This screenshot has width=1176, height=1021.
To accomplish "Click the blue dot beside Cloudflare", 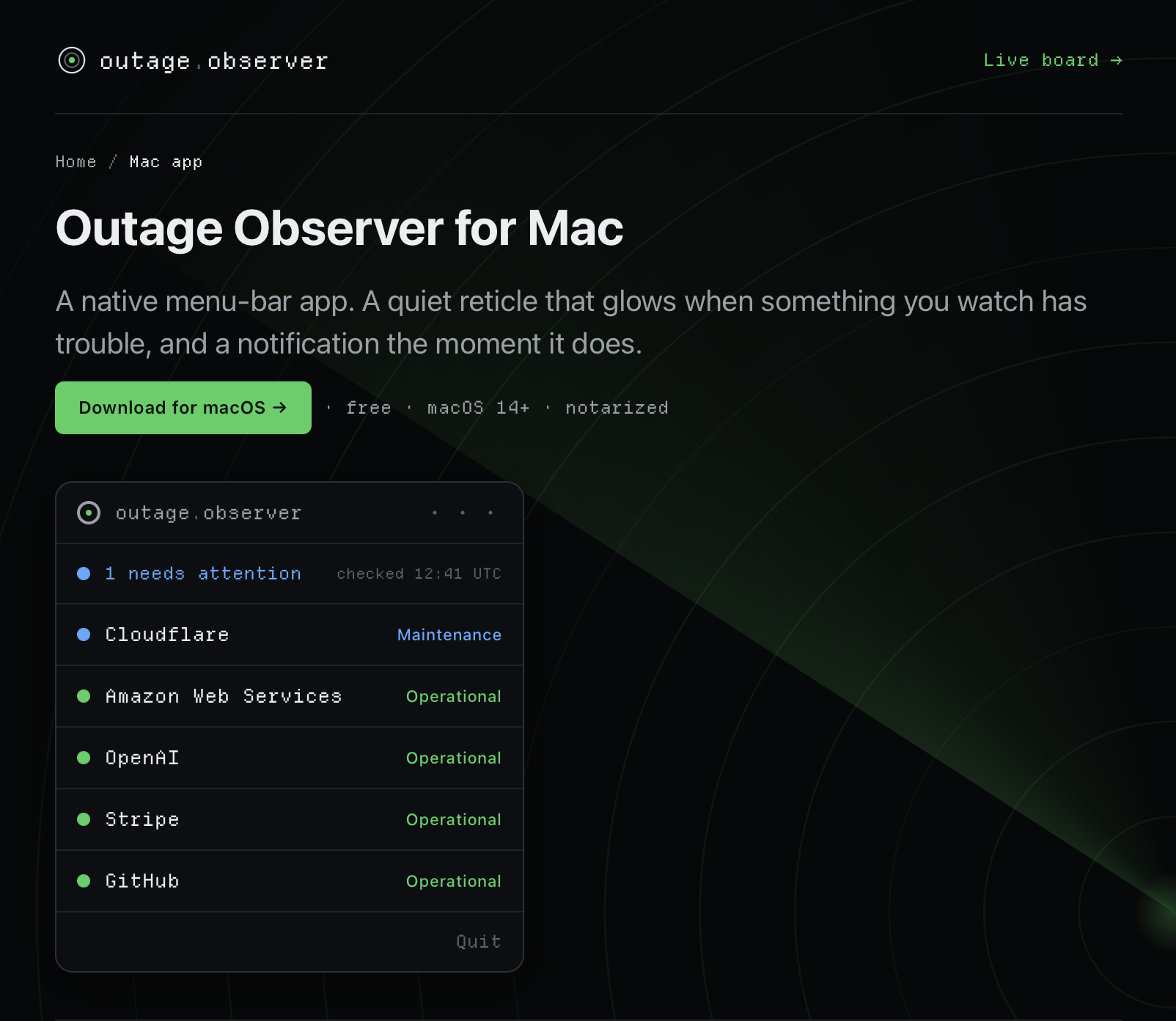I will (84, 634).
